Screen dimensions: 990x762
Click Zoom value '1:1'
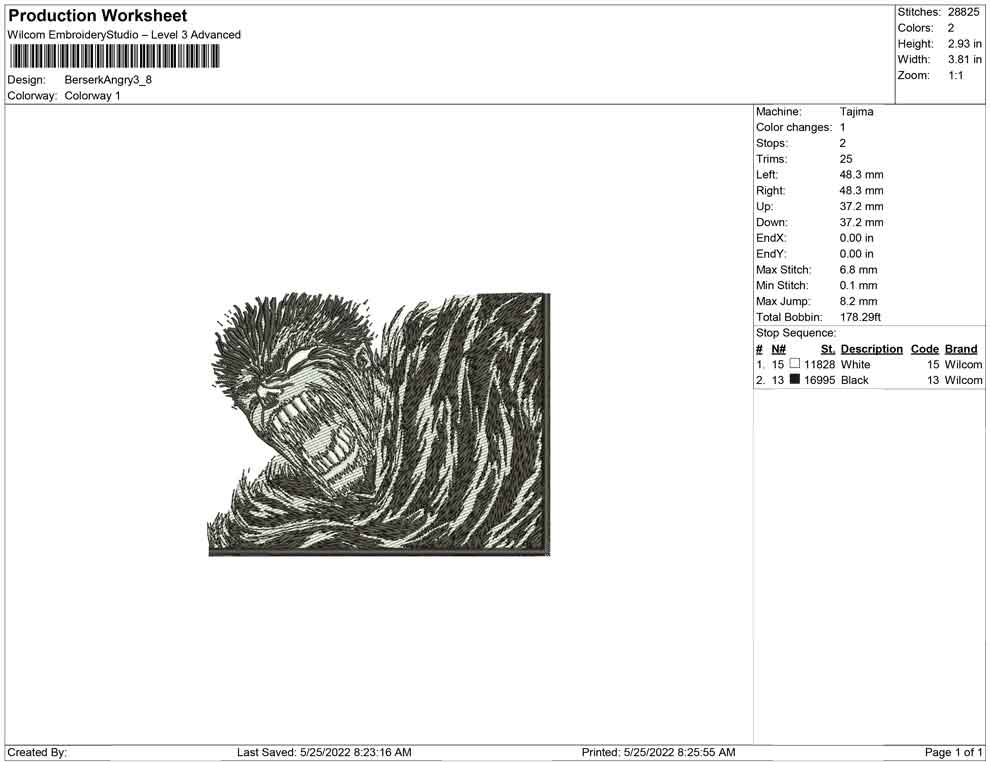point(955,75)
